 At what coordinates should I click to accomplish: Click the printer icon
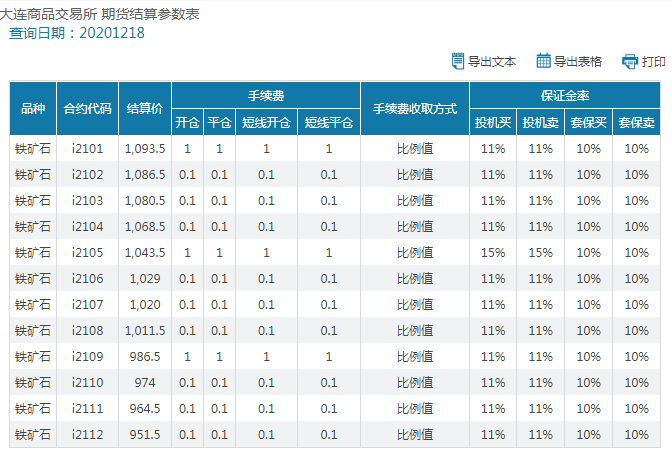pos(630,62)
